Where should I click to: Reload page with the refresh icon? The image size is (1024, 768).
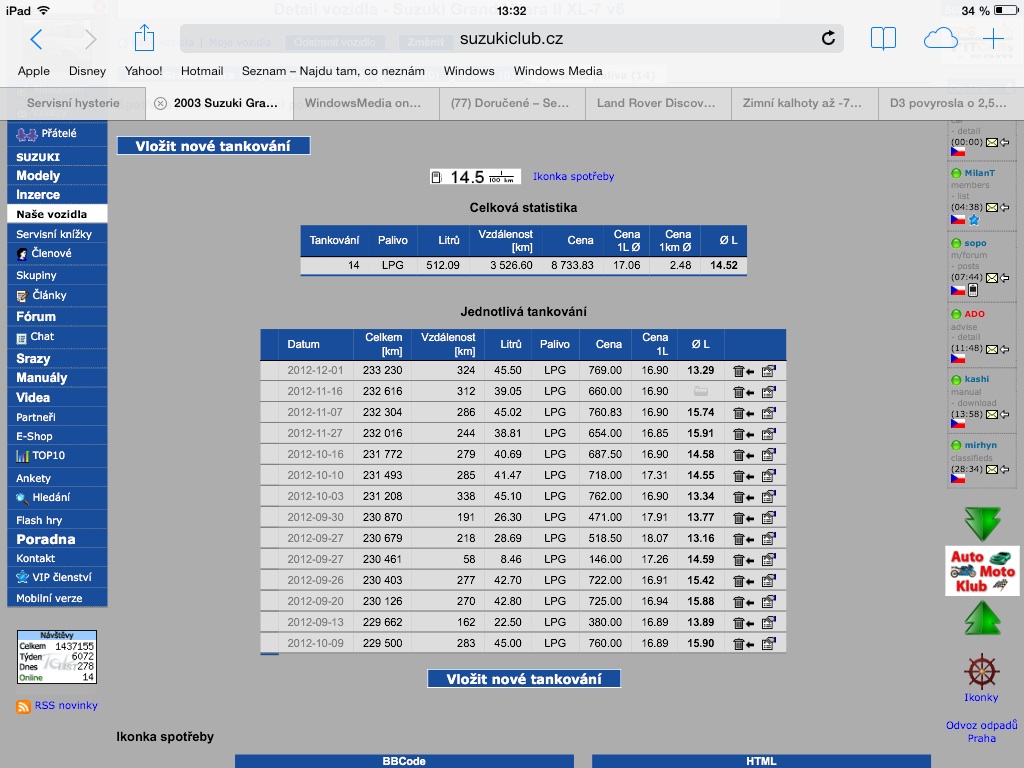828,39
